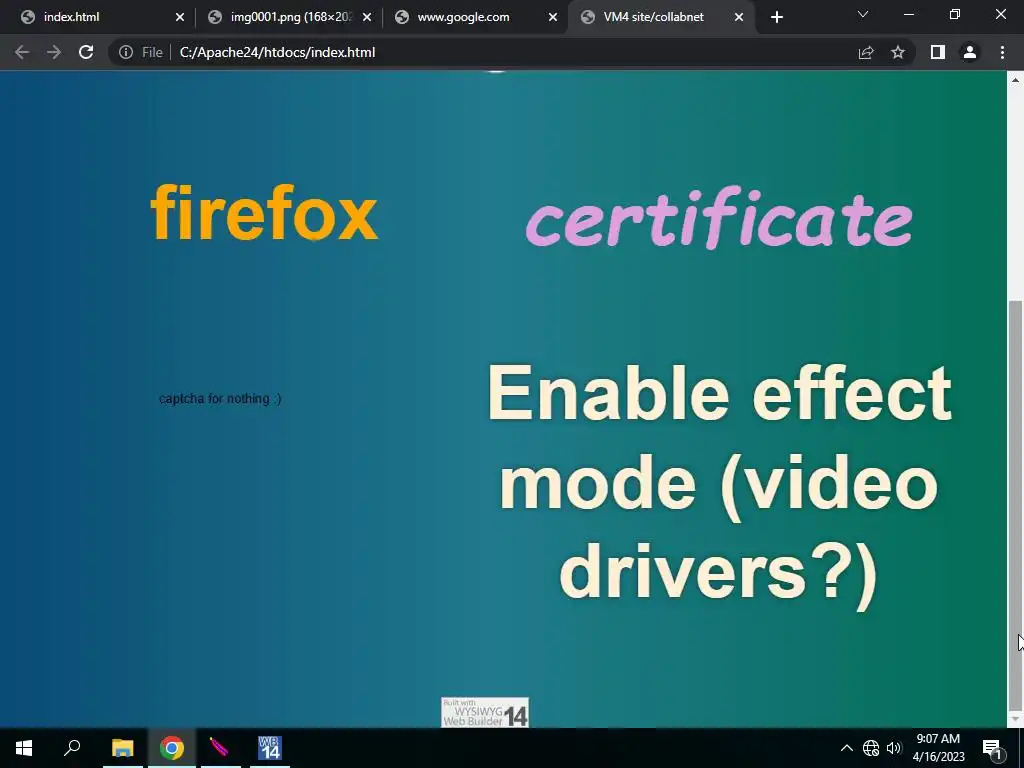The image size is (1024, 768).
Task: Open network status in system tray
Action: 871,748
